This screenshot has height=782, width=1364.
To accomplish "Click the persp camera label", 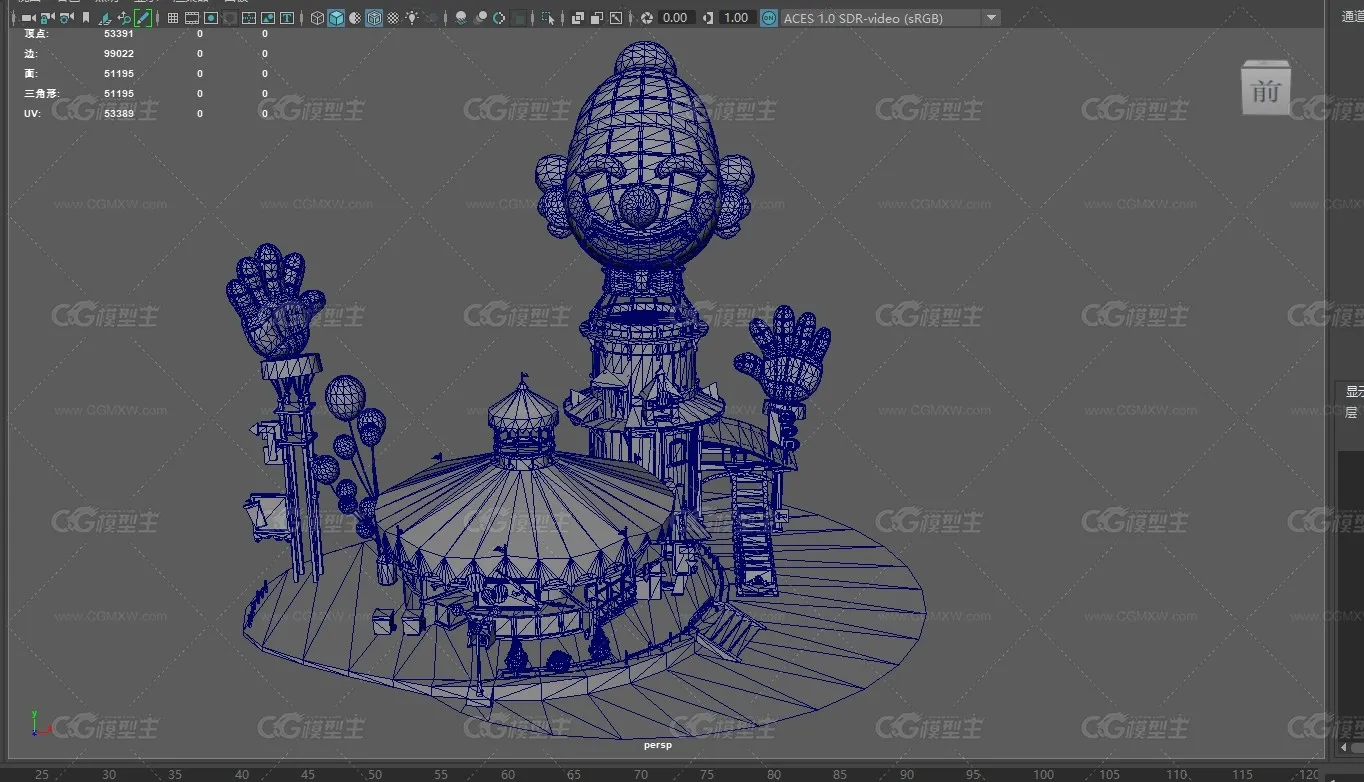I will [658, 744].
